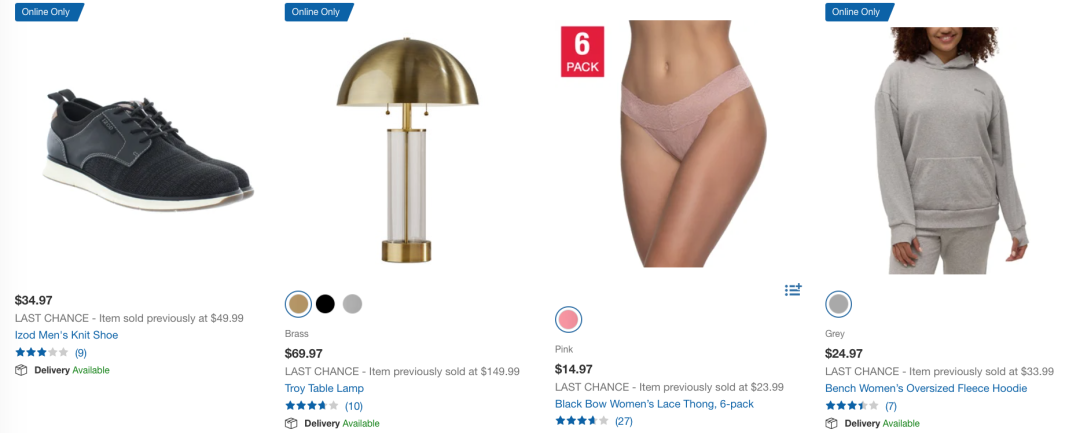Select the brass color swatch for the lamp
The width and height of the screenshot is (1080, 433).
coord(298,304)
